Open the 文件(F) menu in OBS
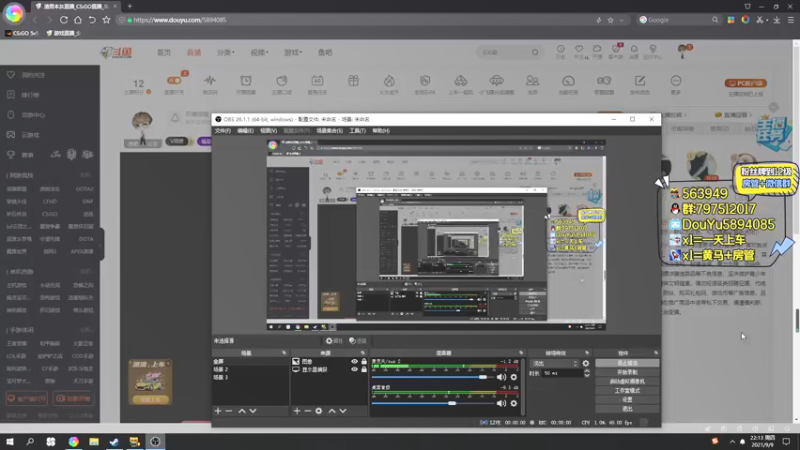This screenshot has height=450, width=800. click(x=222, y=131)
